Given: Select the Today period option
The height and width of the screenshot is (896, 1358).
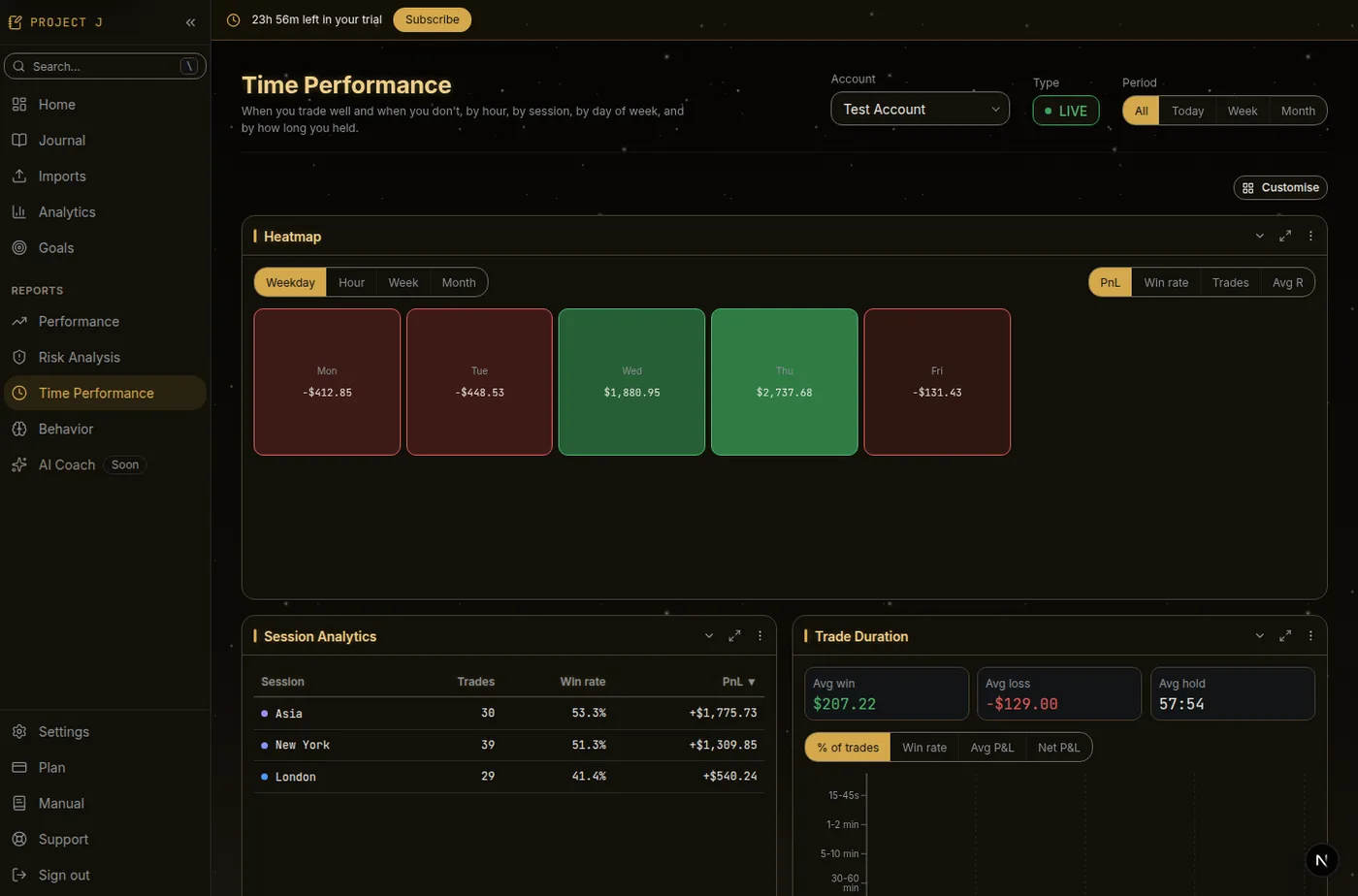Looking at the screenshot, I should 1187,111.
